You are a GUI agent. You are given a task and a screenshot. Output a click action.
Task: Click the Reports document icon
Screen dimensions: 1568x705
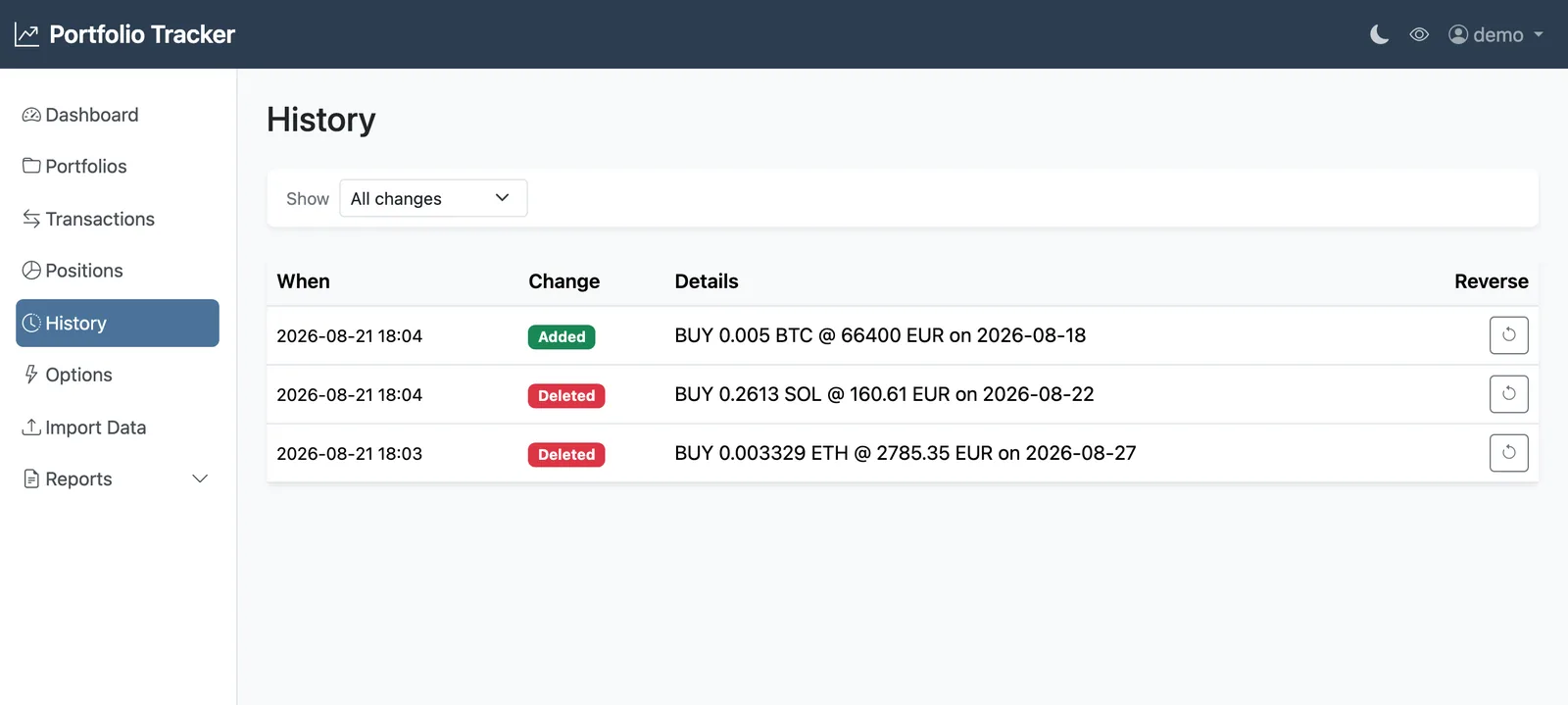[x=31, y=478]
